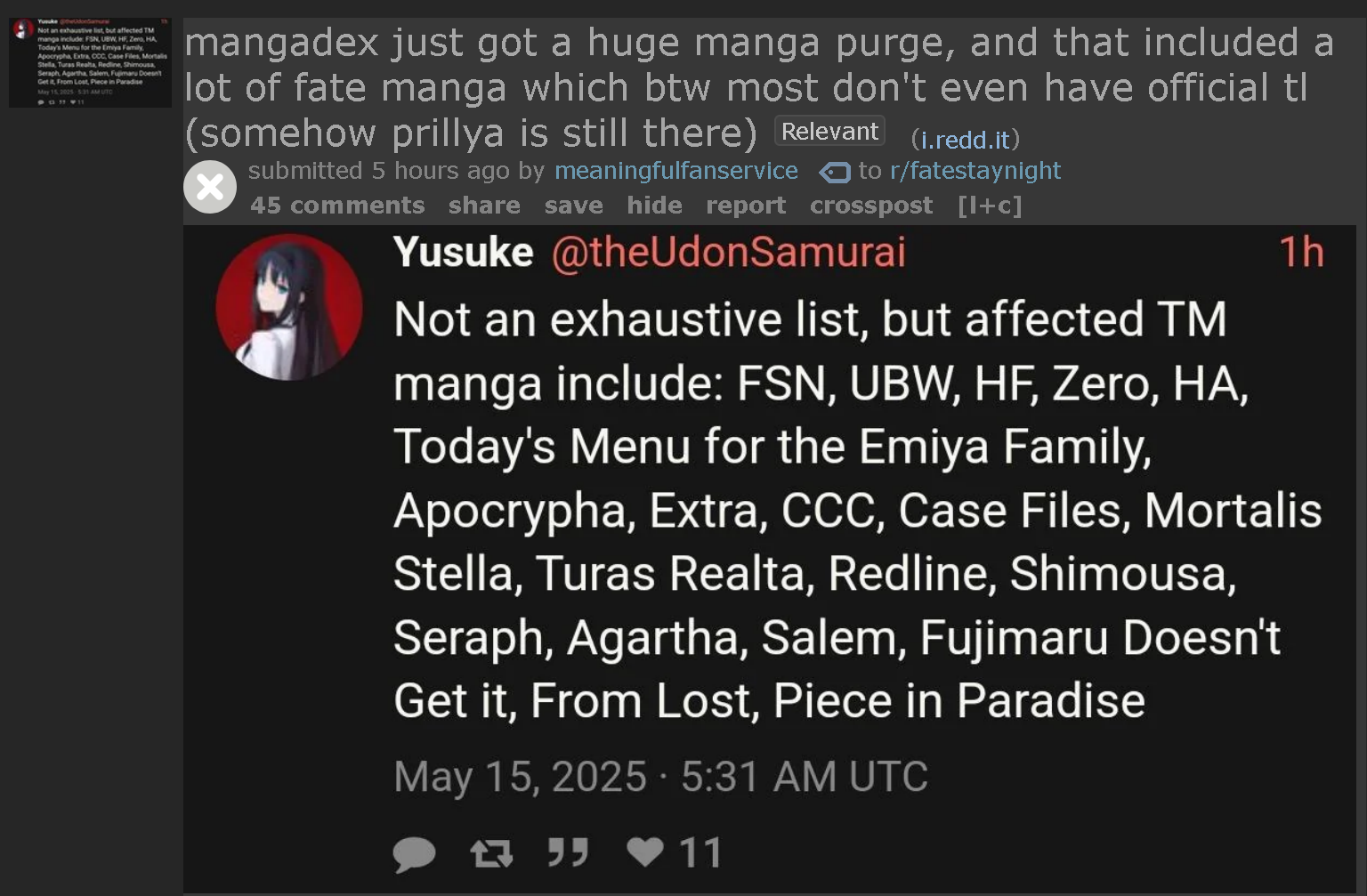
Task: Click the crosspost arrow icon before 'to'
Action: tap(834, 172)
